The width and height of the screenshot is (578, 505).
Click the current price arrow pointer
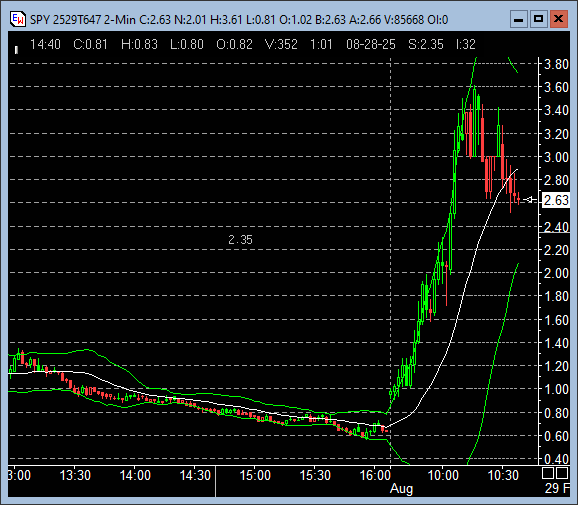point(529,200)
